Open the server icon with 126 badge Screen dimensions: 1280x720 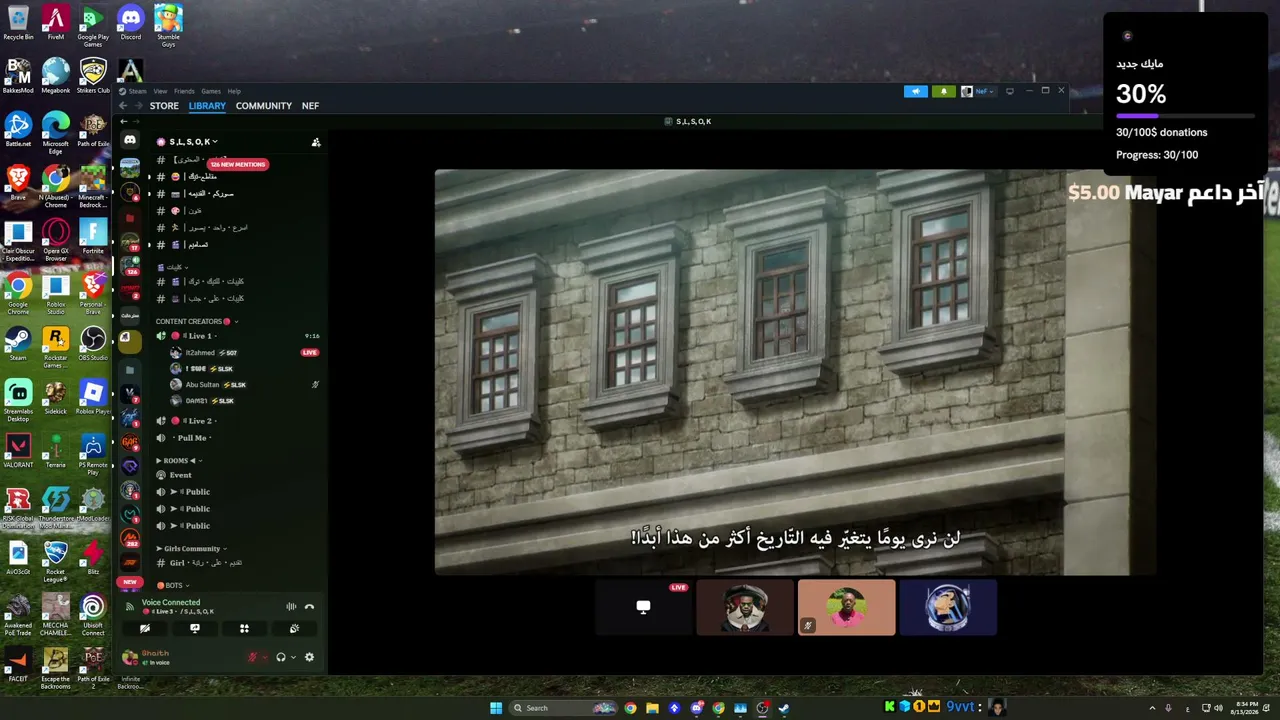click(x=130, y=266)
